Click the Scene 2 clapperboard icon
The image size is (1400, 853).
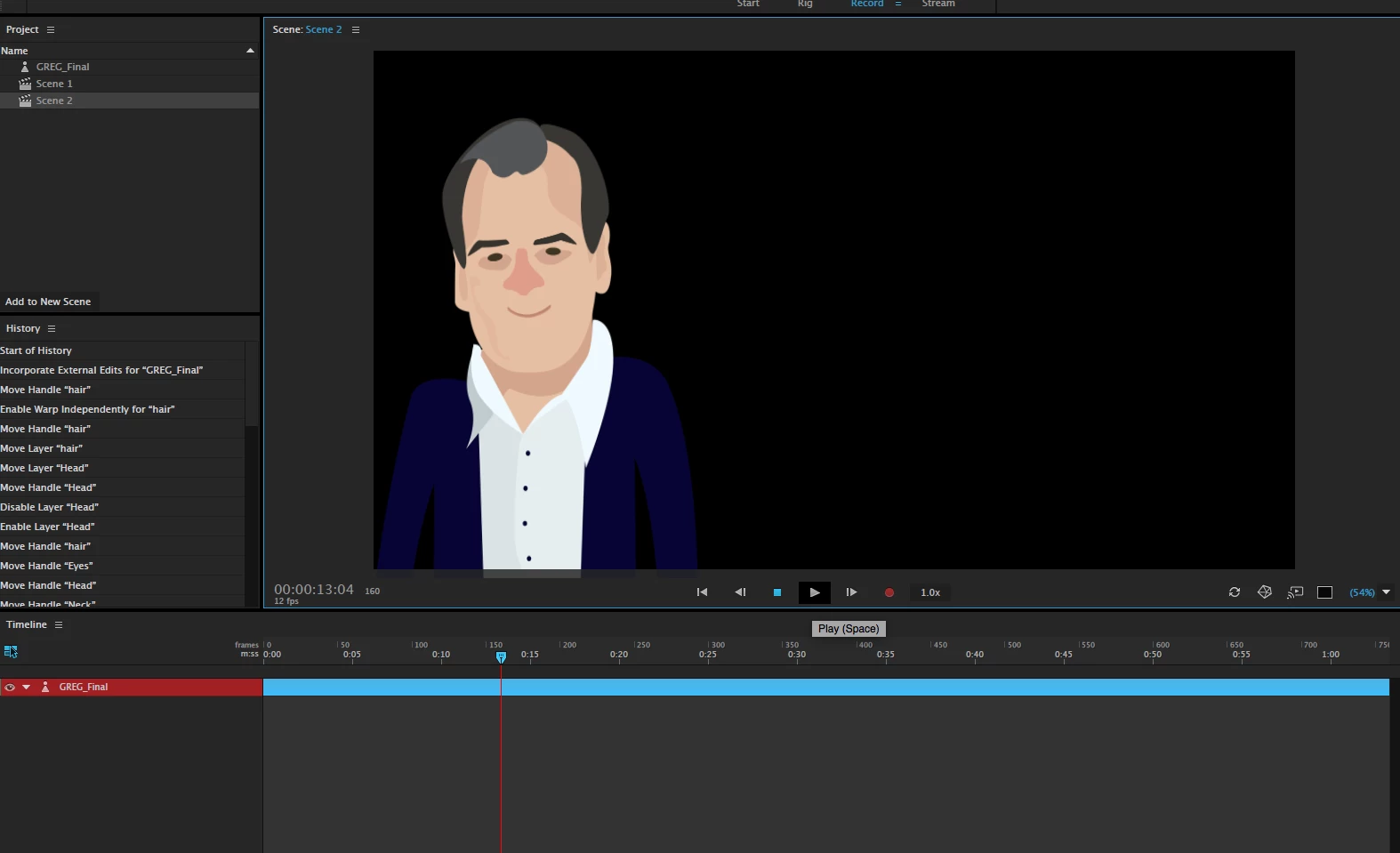point(25,101)
